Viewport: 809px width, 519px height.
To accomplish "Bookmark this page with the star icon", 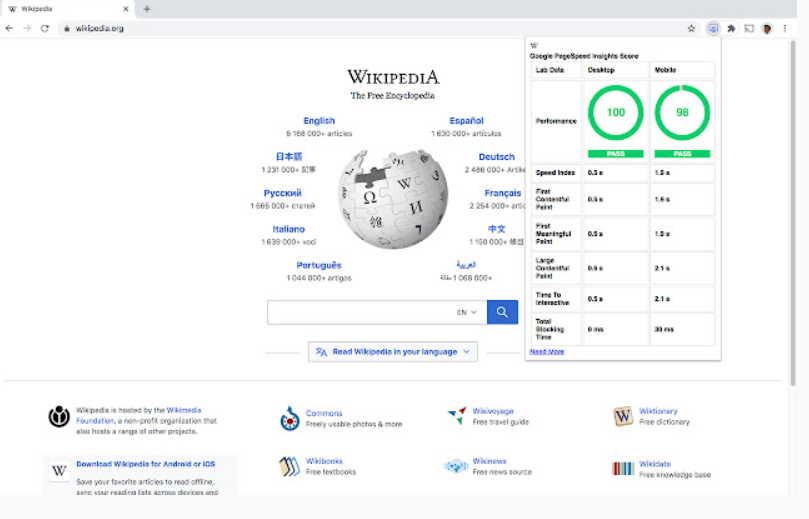I will click(691, 28).
